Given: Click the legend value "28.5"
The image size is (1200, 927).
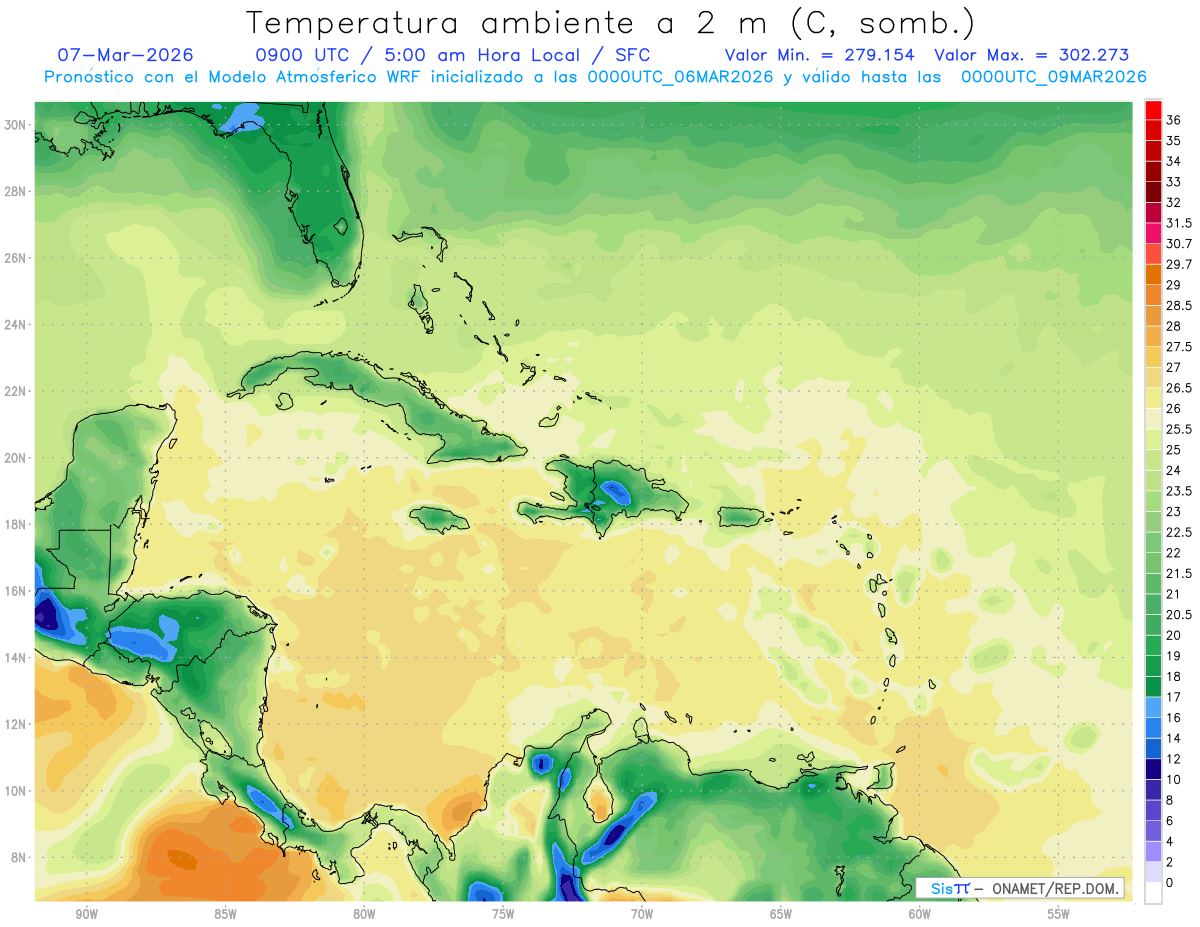Looking at the screenshot, I should coord(1179,306).
